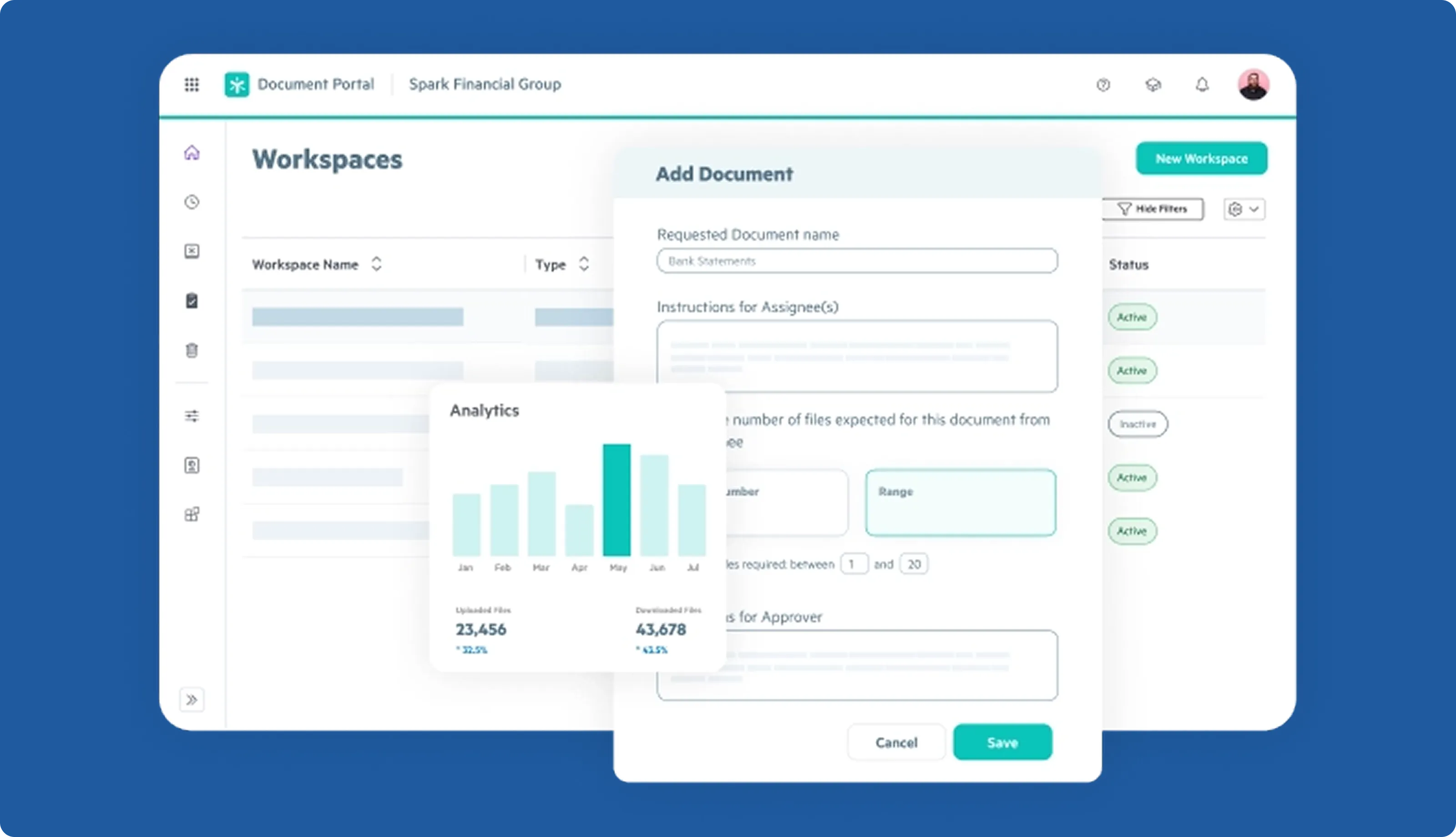Open Spark Financial Group in the header
Image resolution: width=1456 pixels, height=837 pixels.
click(x=485, y=85)
